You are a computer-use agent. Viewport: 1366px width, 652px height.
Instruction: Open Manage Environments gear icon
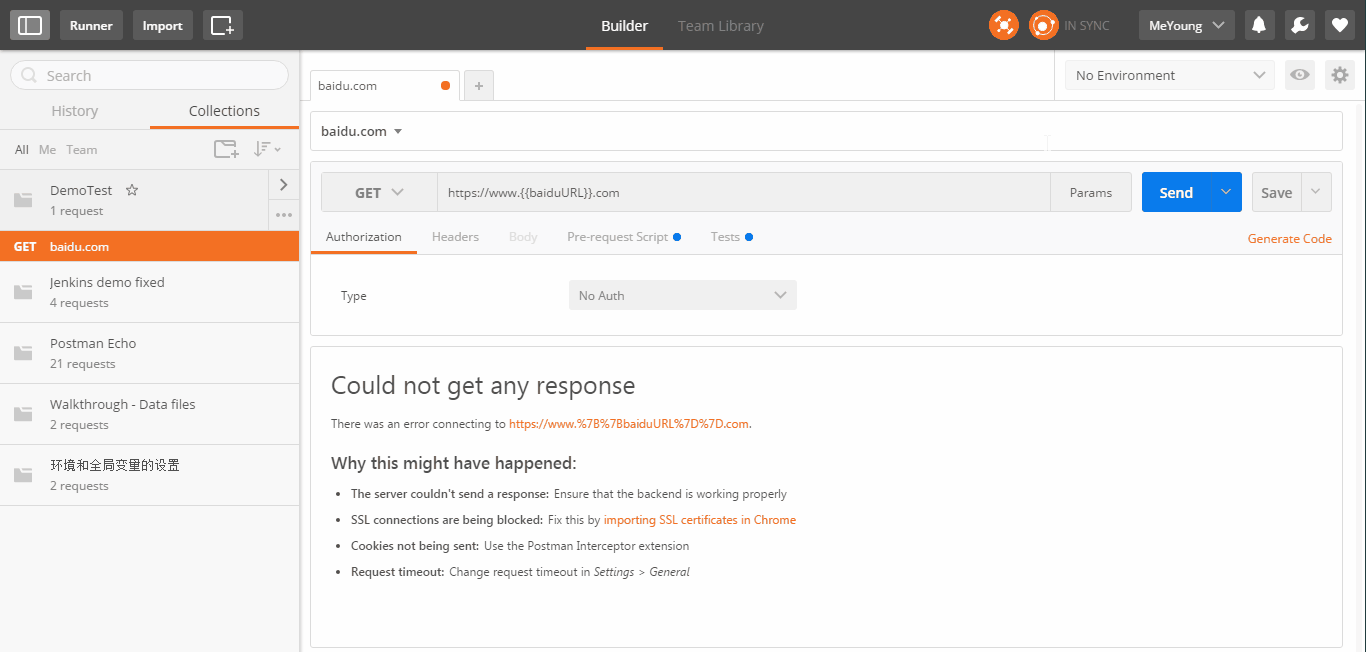tap(1339, 75)
